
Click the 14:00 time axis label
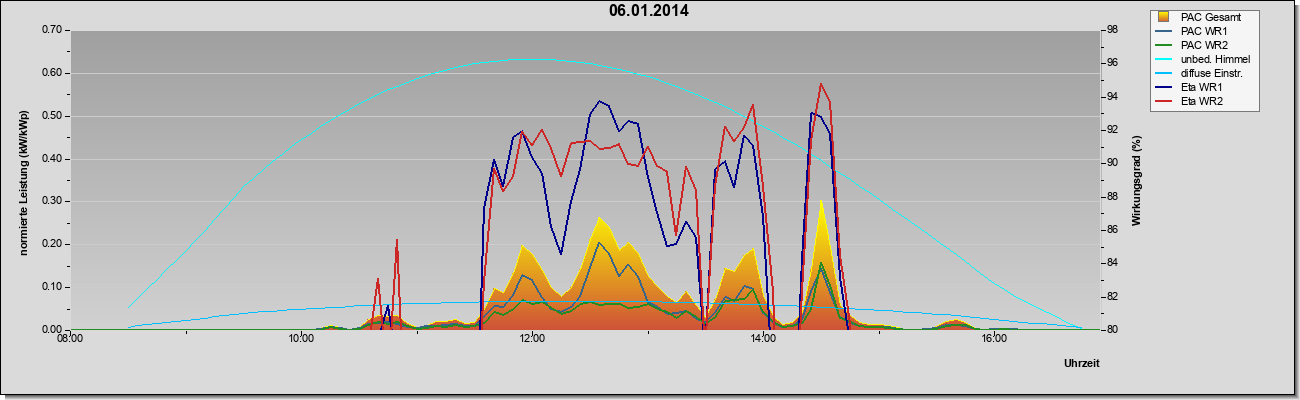point(763,339)
